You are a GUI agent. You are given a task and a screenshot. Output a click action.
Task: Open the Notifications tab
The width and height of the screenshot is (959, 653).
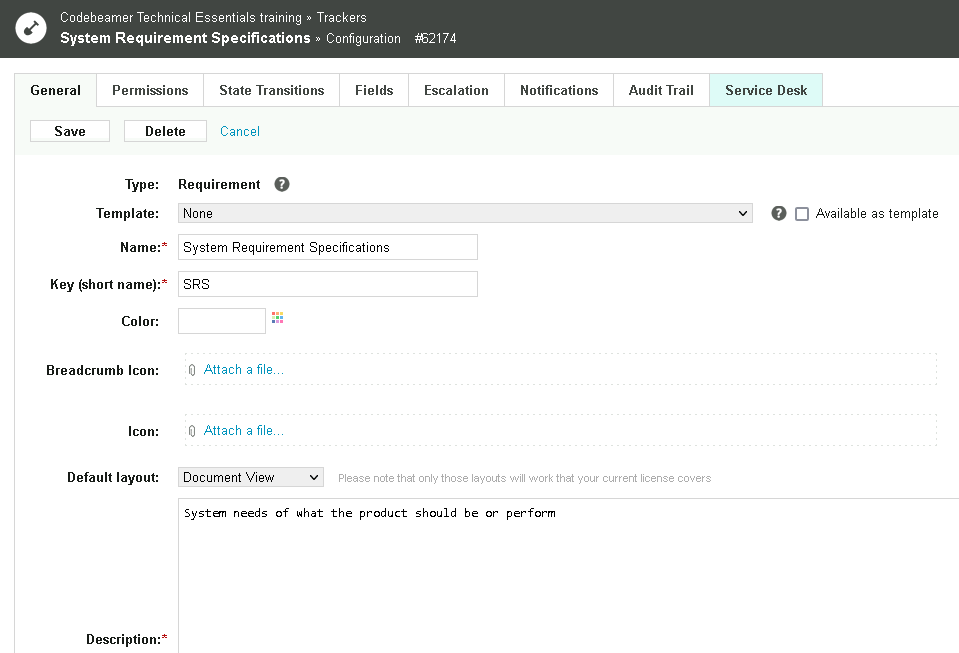(559, 90)
